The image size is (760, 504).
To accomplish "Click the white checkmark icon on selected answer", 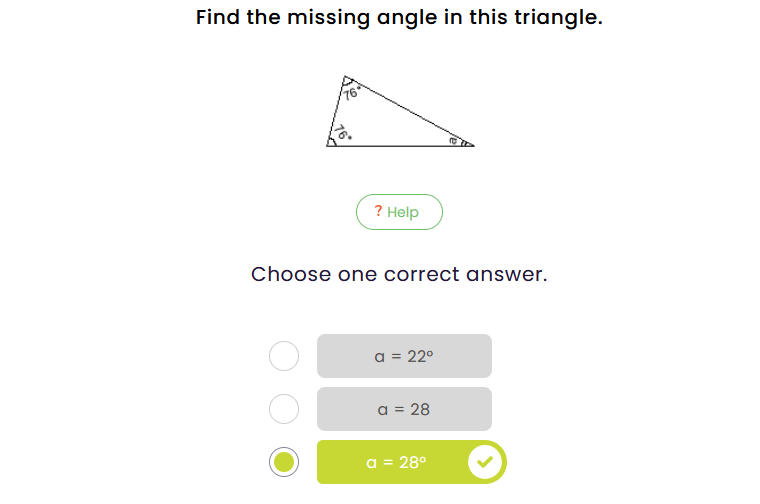I will point(485,462).
